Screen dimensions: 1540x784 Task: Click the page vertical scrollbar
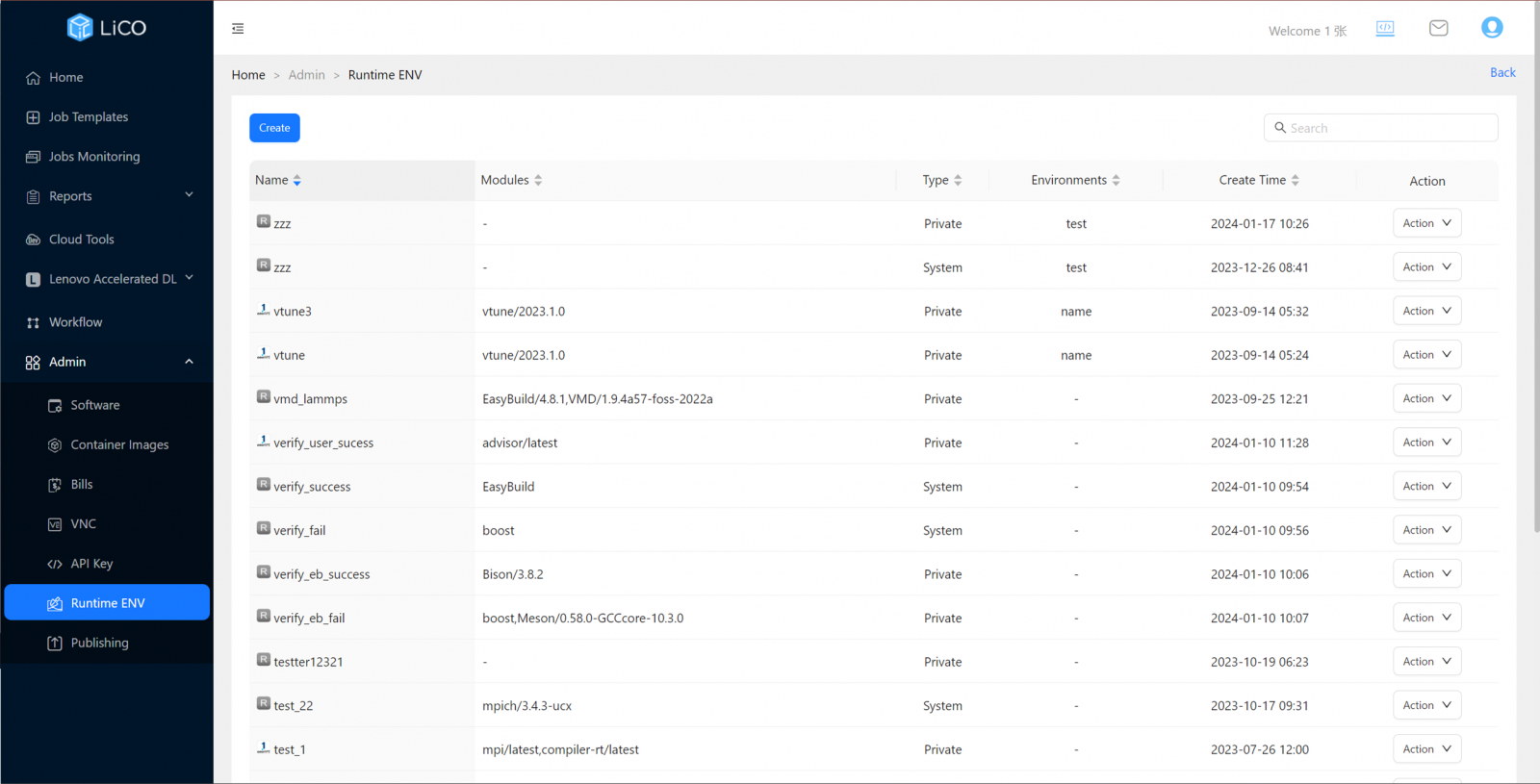[x=1536, y=289]
